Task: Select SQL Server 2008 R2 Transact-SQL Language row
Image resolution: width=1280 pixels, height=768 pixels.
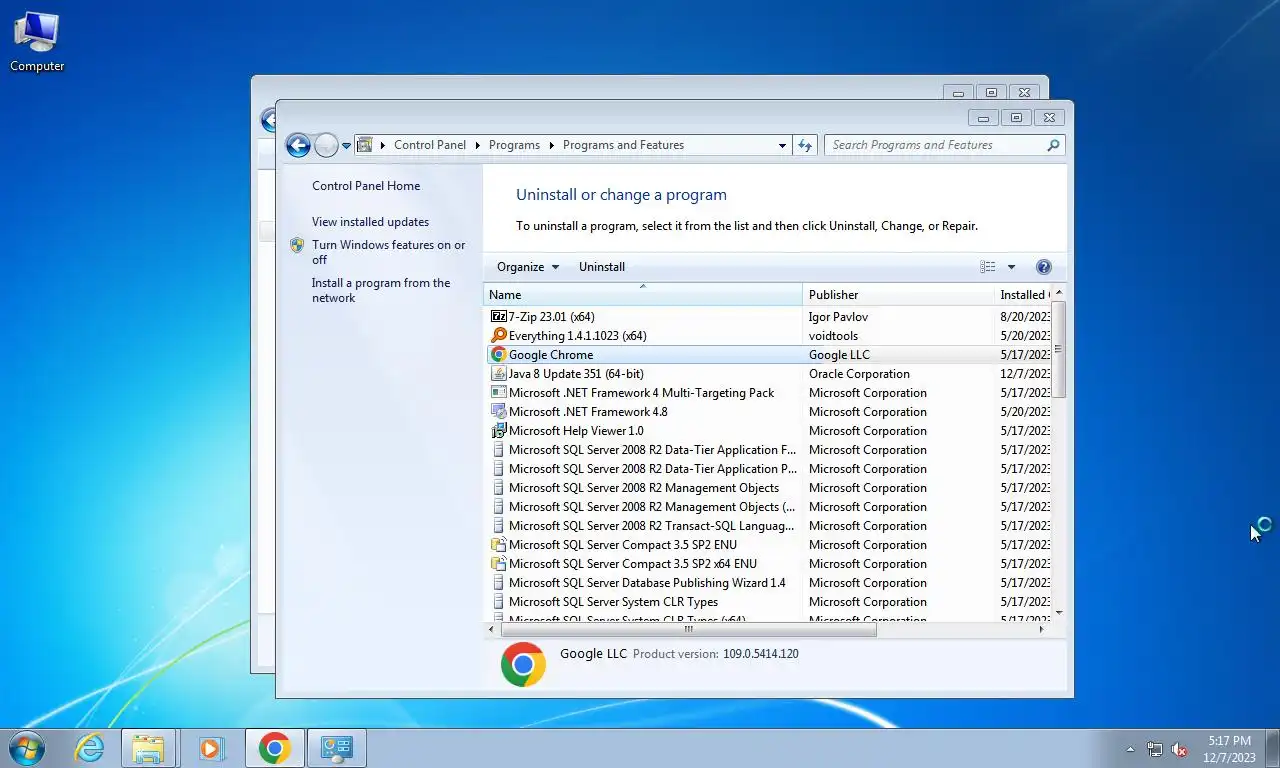Action: pos(768,526)
